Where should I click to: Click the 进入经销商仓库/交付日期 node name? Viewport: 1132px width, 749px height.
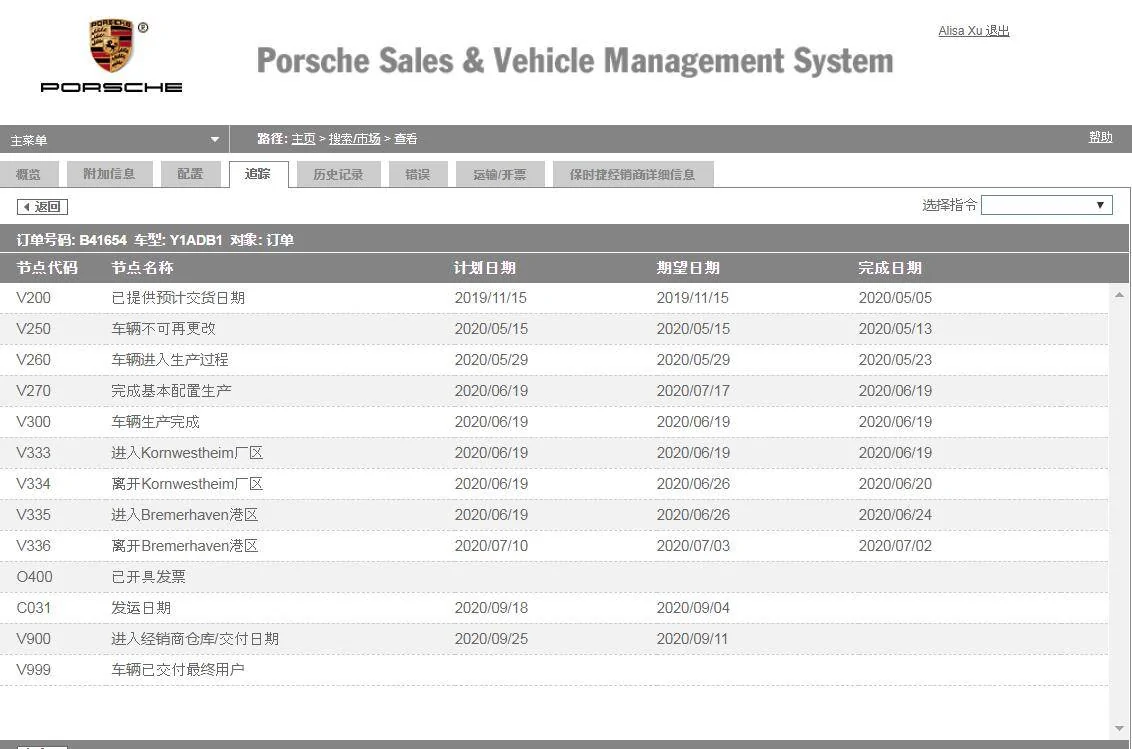tap(195, 639)
